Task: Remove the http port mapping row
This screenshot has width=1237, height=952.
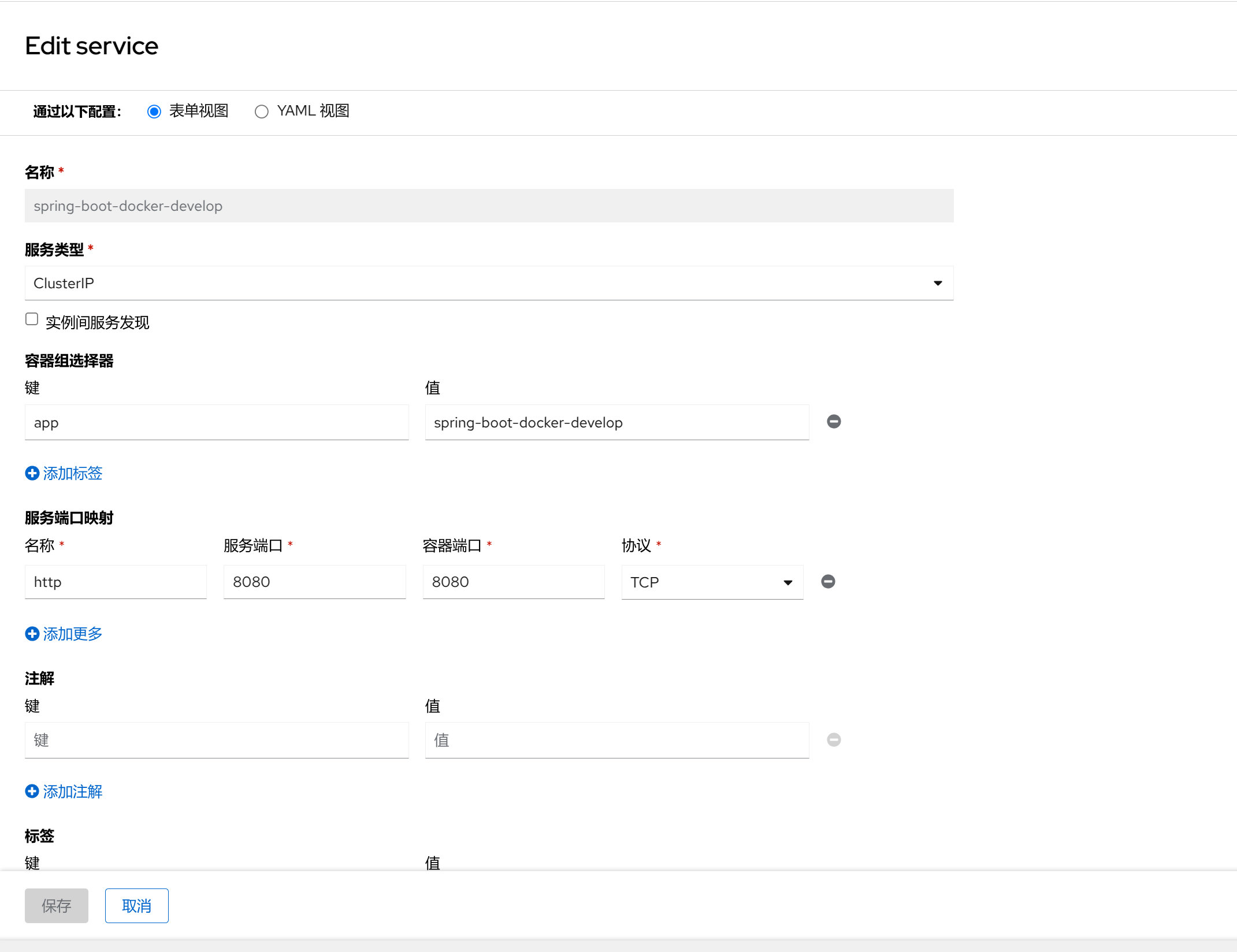Action: pos(827,582)
